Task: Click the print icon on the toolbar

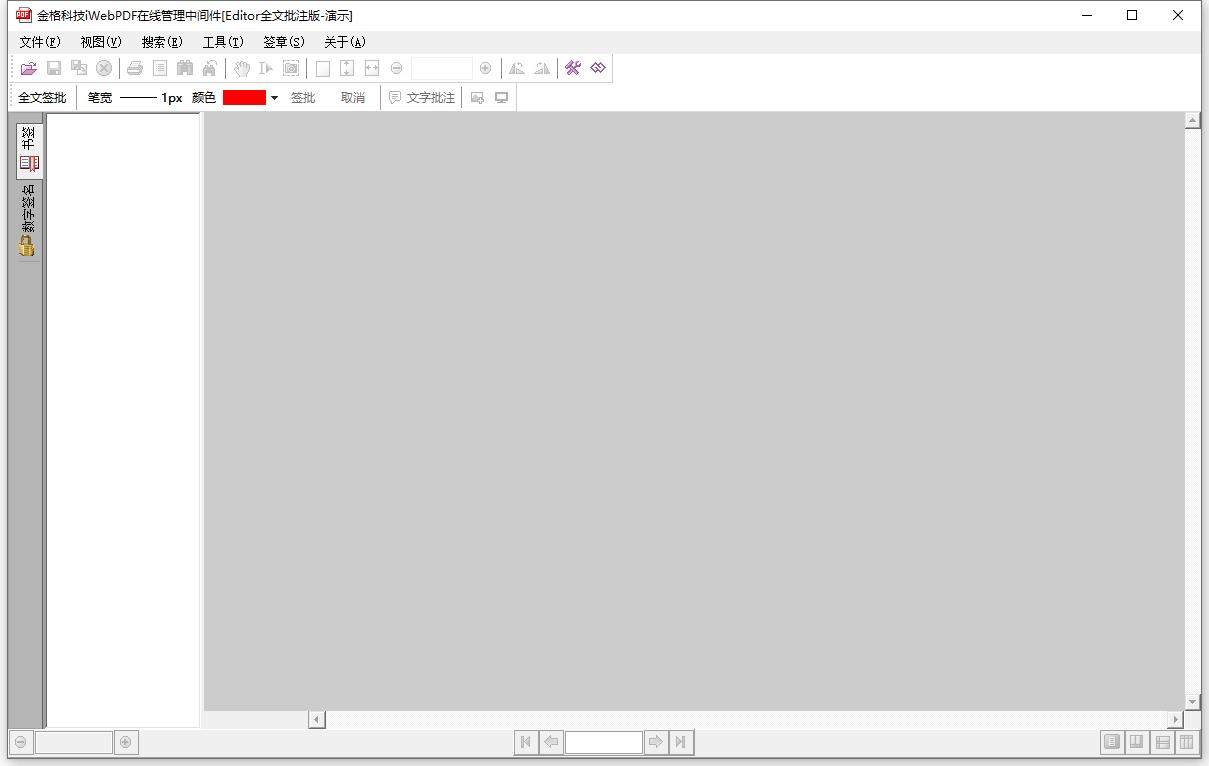Action: pos(135,68)
